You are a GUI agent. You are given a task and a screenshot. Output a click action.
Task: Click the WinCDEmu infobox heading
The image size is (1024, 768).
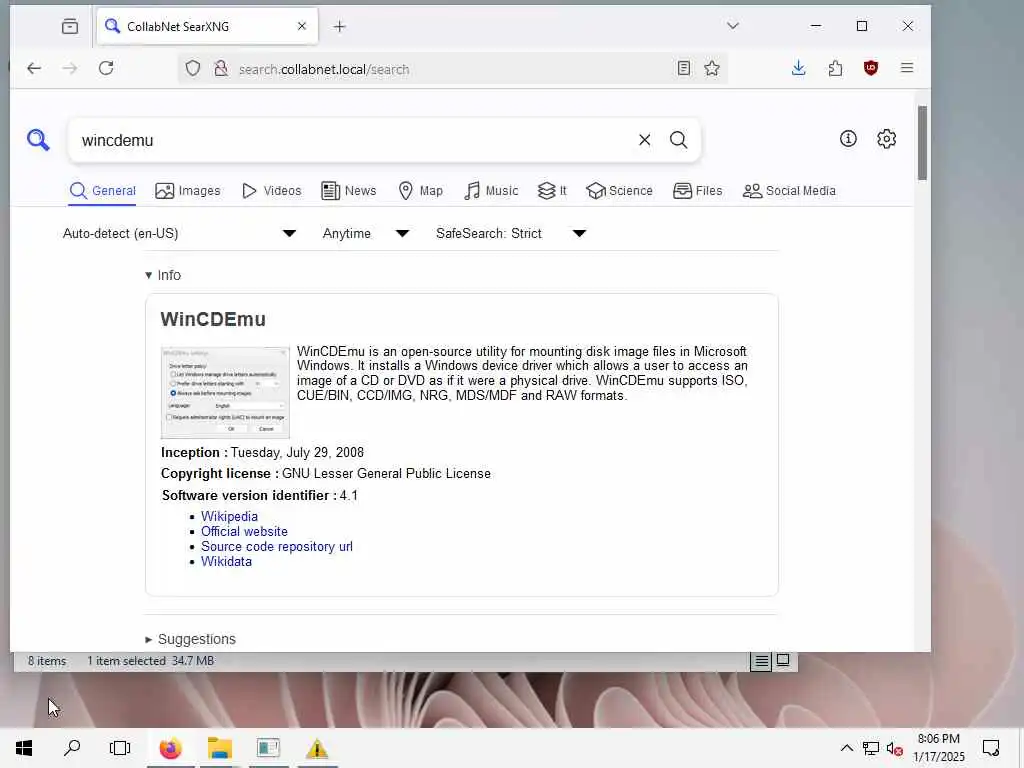pyautogui.click(x=213, y=319)
